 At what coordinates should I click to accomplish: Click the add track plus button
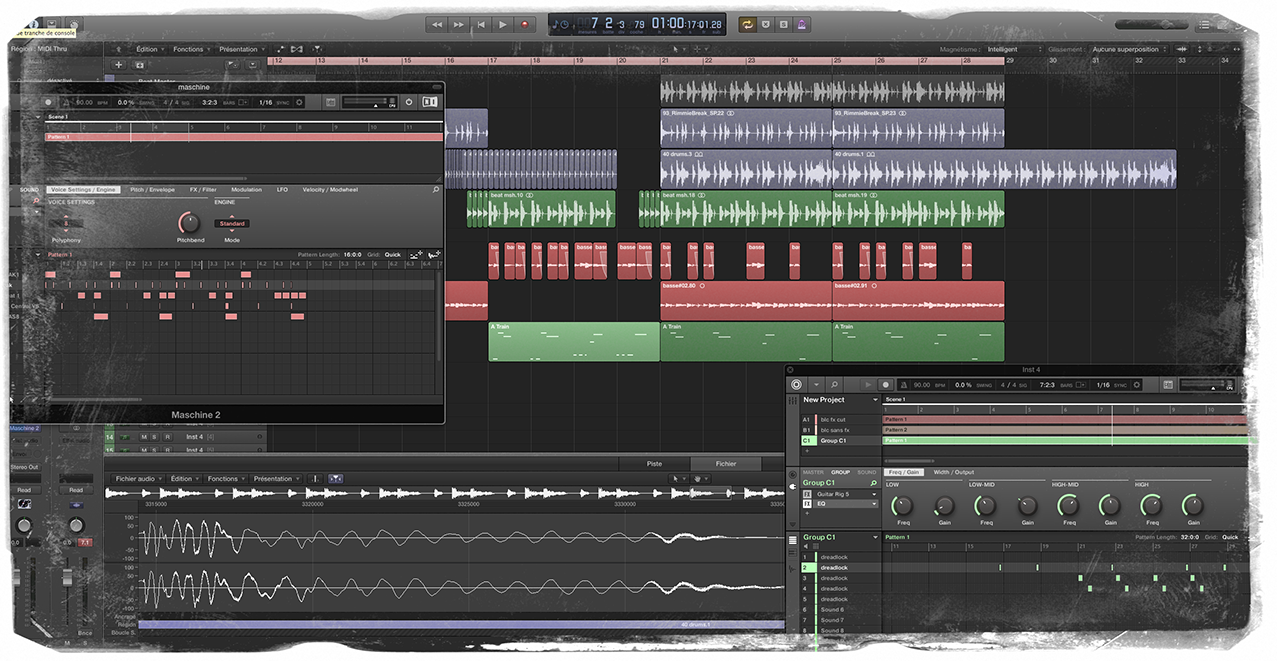[119, 64]
